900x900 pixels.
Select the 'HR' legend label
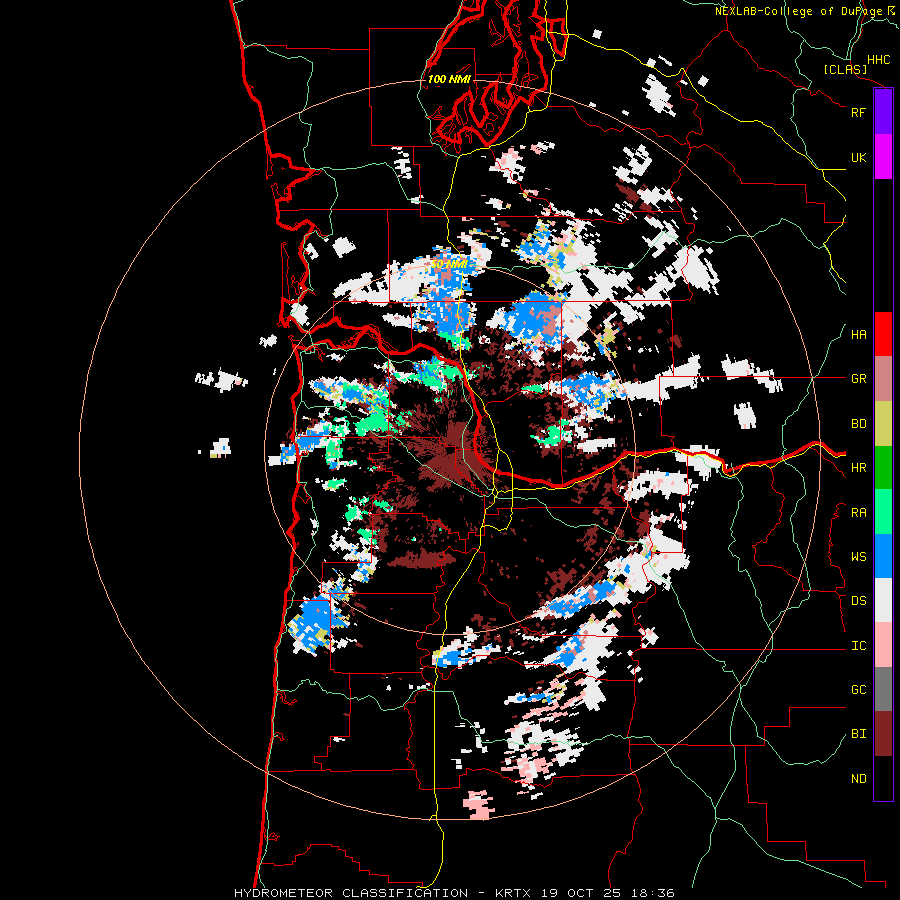coord(858,468)
